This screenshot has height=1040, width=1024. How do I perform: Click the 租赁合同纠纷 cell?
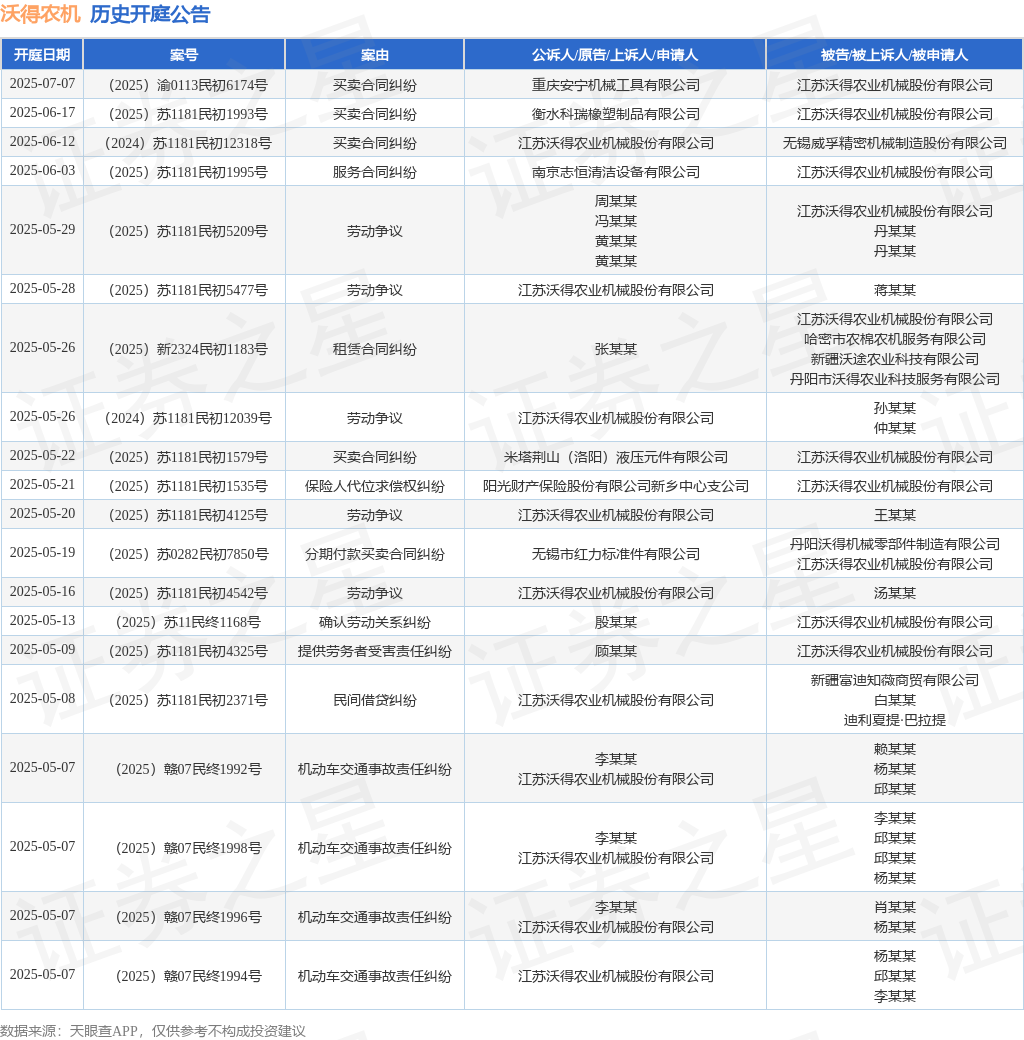click(375, 349)
